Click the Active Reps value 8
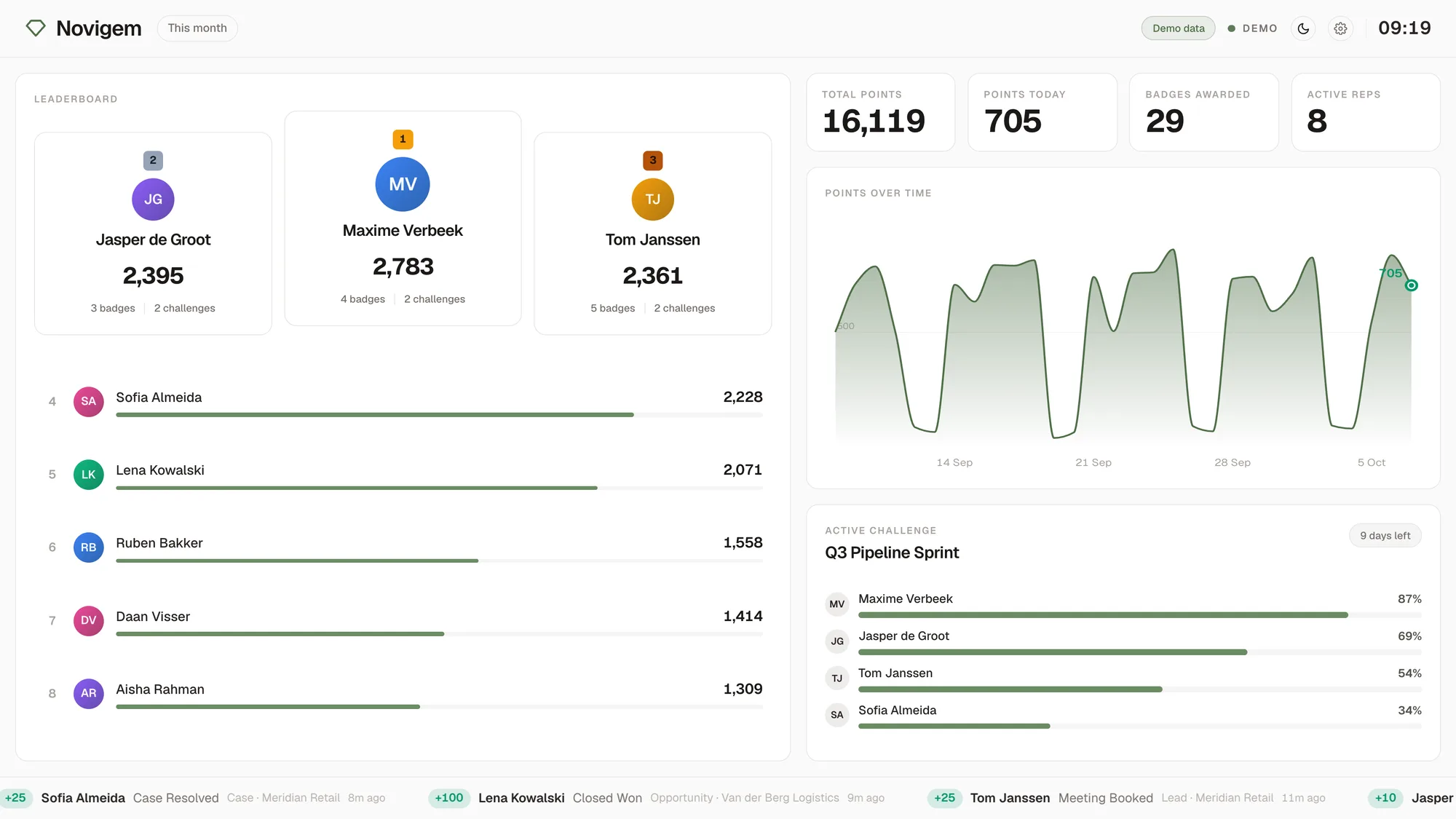 pyautogui.click(x=1317, y=121)
